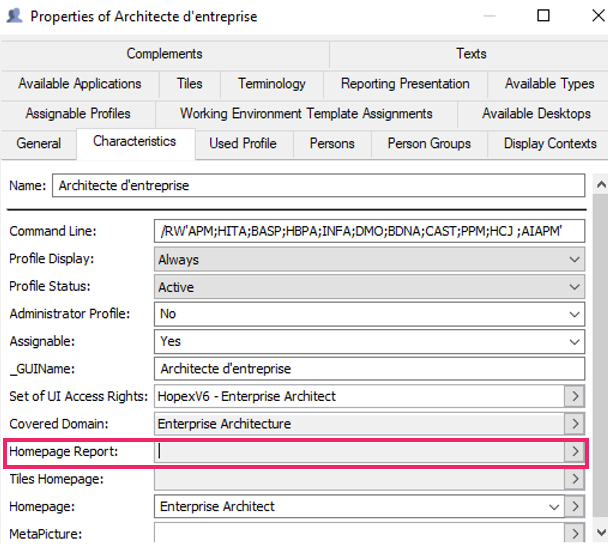Click the Set of UI Access Rights field
The width and height of the screenshot is (608, 544).
click(359, 396)
